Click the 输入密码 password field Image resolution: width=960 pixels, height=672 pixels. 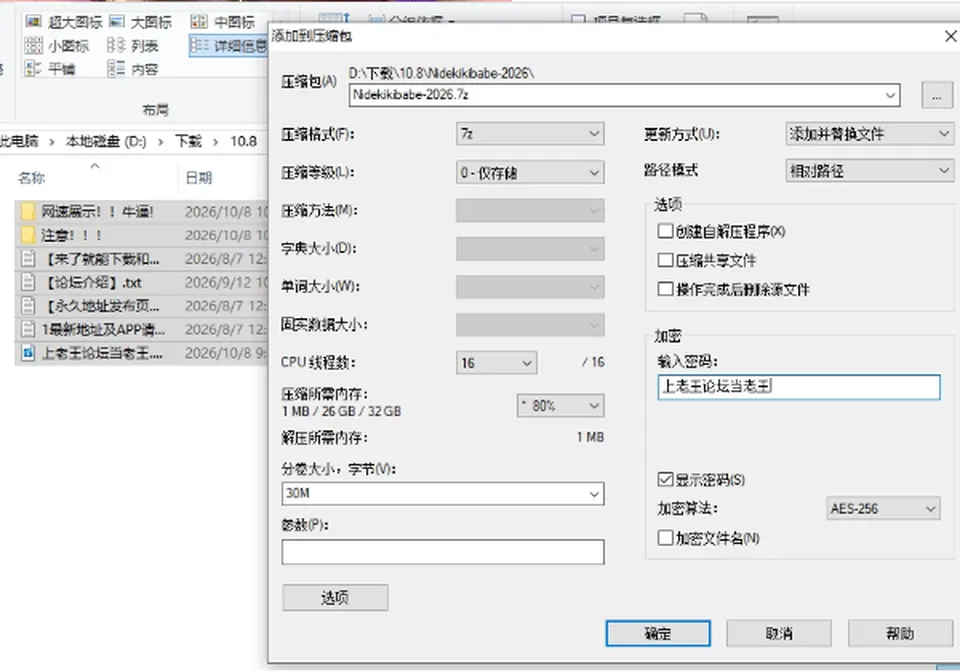click(x=798, y=387)
